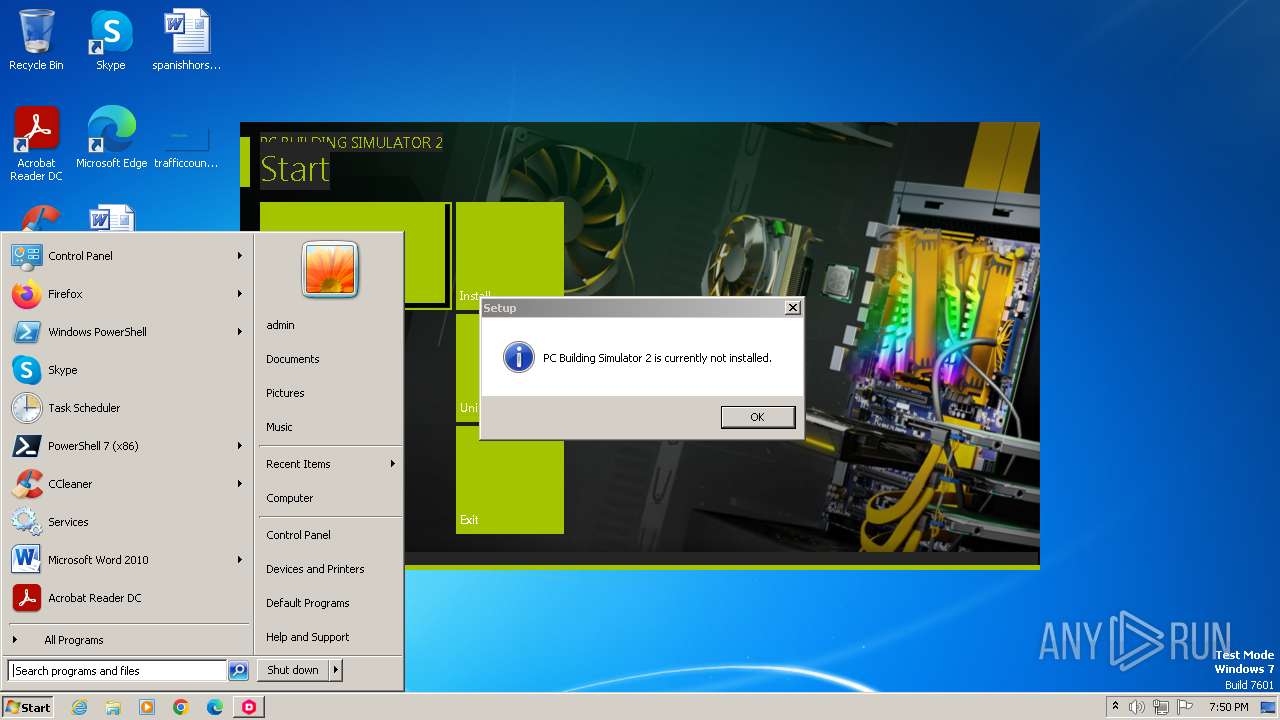Click the Start button

pos(28,707)
